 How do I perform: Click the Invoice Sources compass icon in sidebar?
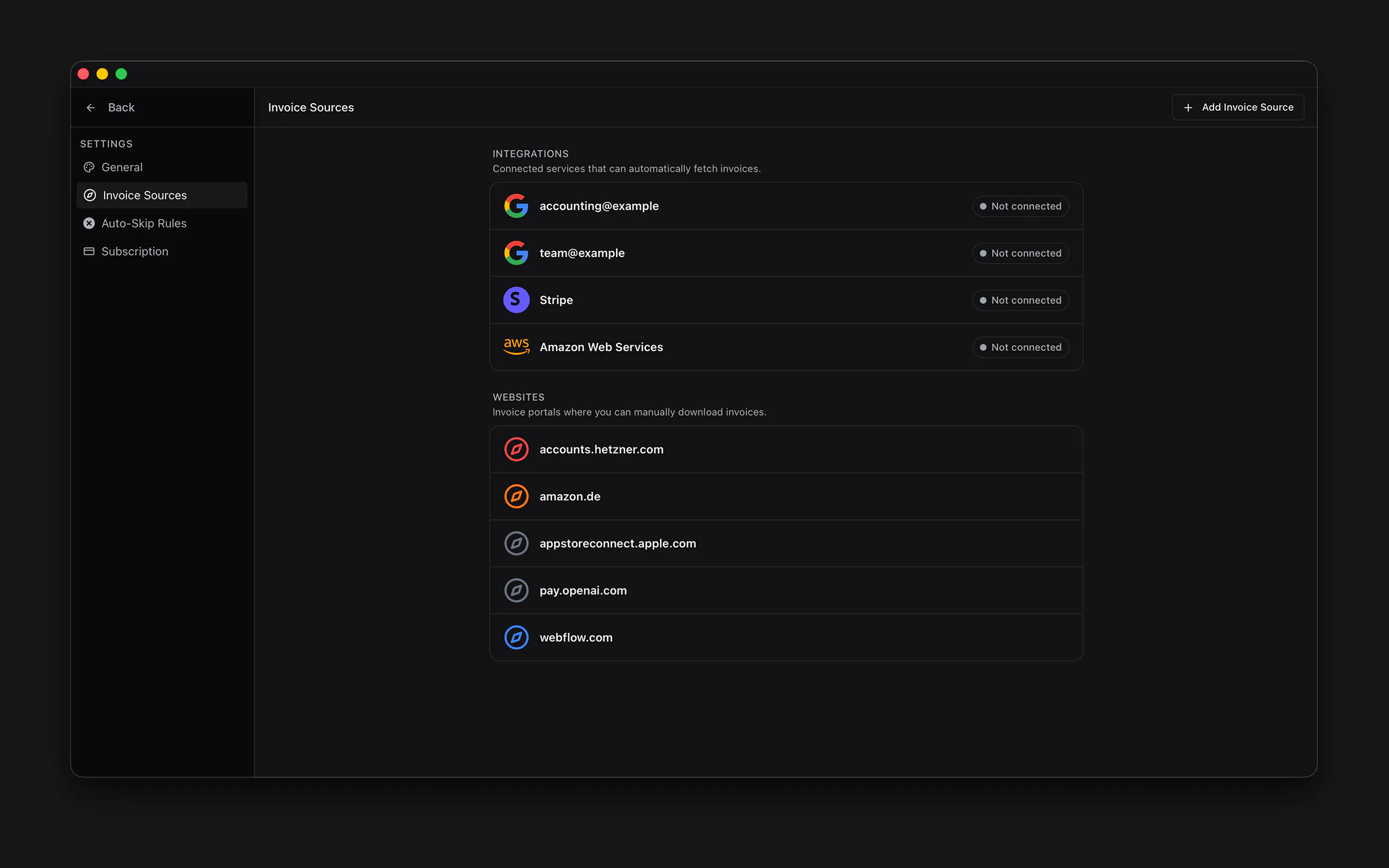[90, 195]
